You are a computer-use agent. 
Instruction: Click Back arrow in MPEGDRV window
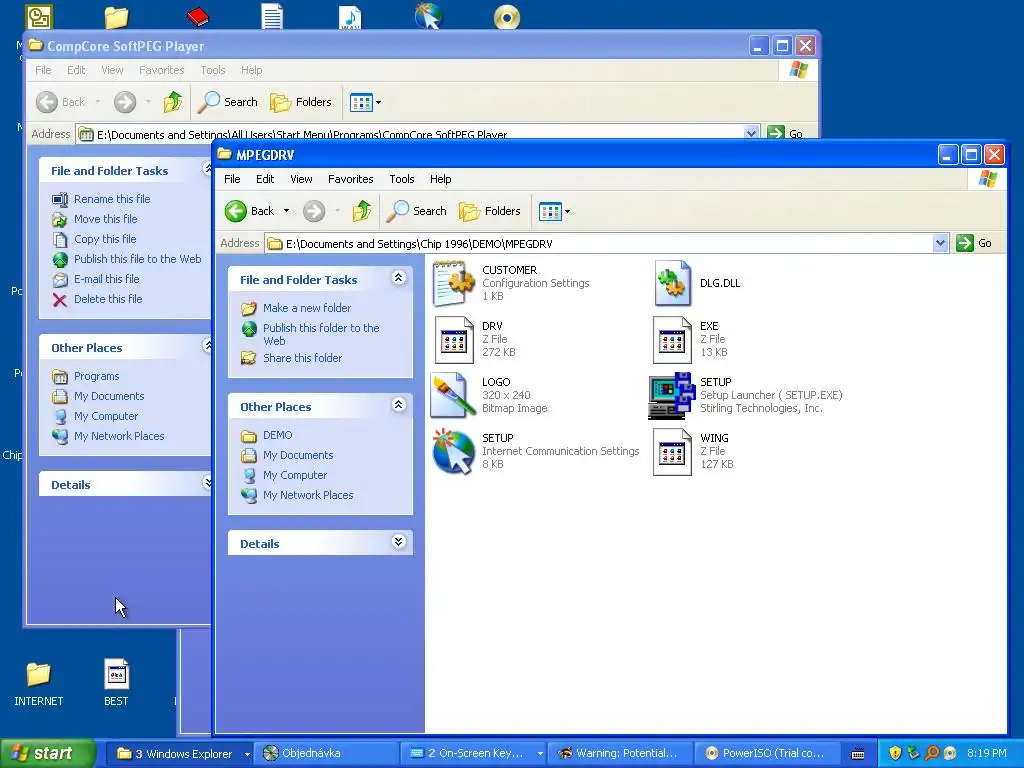(236, 211)
